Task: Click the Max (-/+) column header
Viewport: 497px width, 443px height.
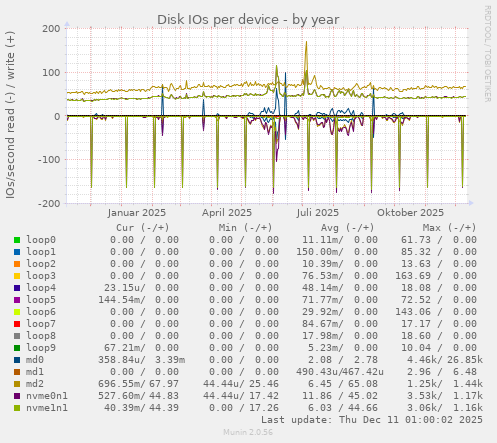Action: click(x=450, y=228)
